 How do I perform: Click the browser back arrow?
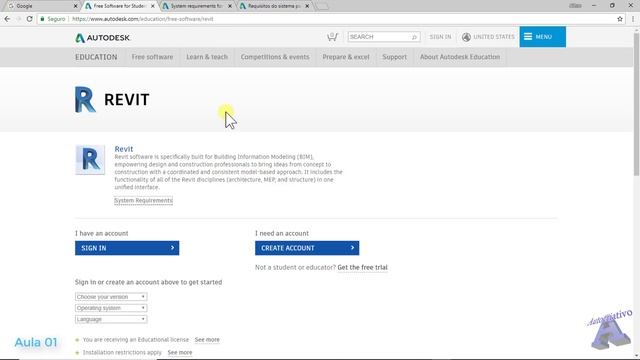click(x=7, y=19)
